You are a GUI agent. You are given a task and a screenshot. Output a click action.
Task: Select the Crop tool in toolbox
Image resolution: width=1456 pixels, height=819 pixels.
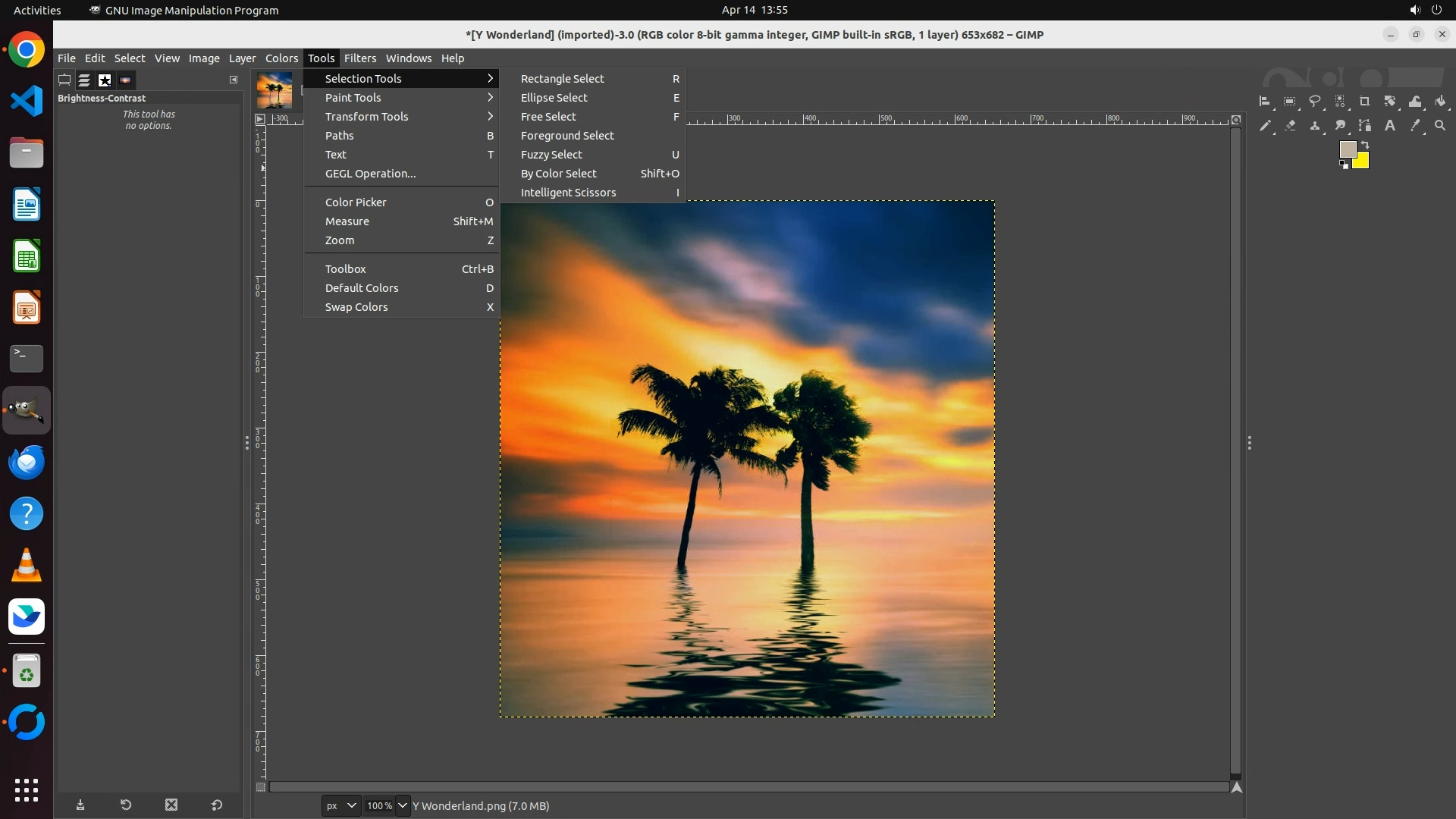pyautogui.click(x=1365, y=102)
